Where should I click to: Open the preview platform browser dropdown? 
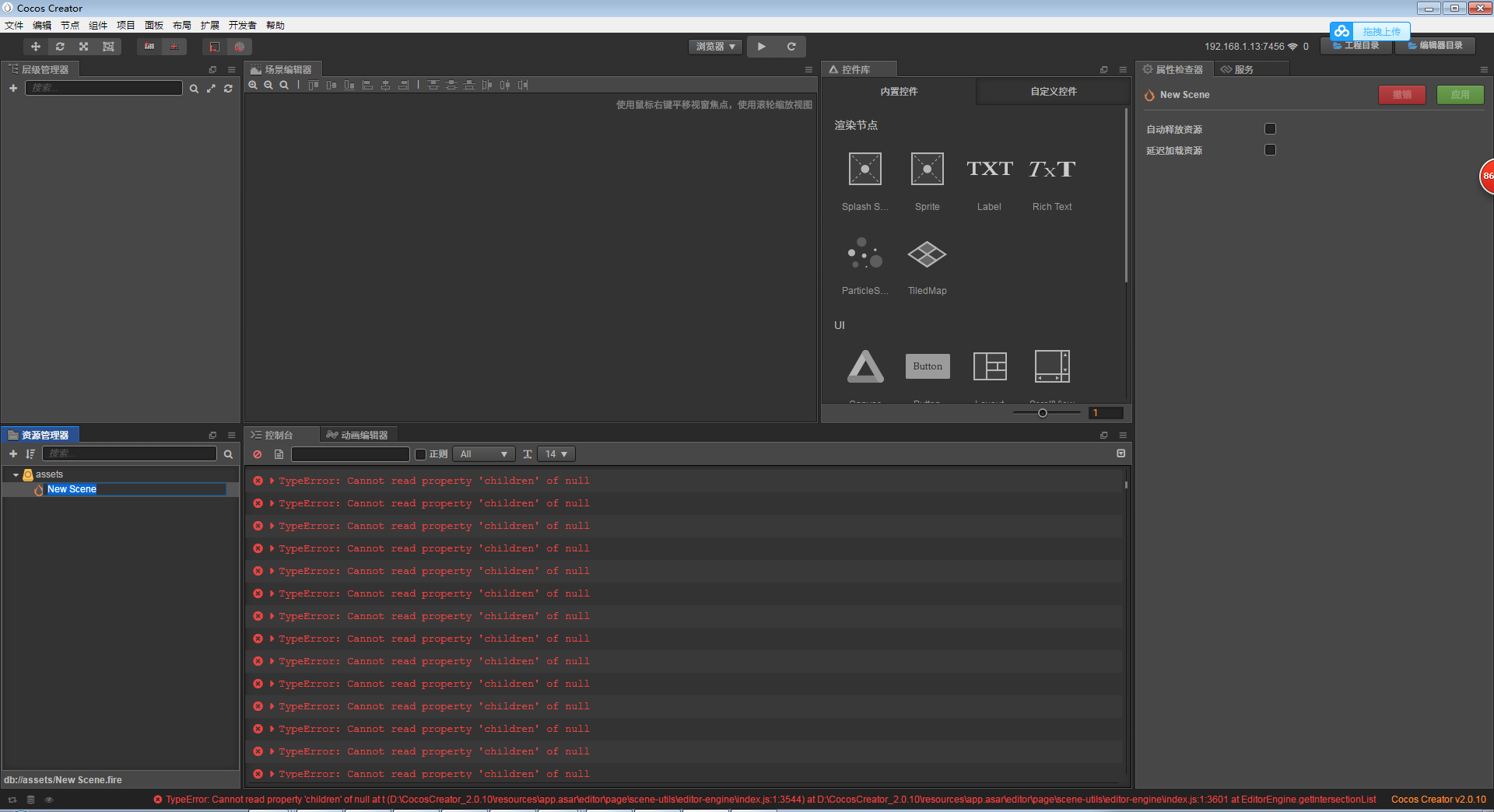[x=715, y=47]
